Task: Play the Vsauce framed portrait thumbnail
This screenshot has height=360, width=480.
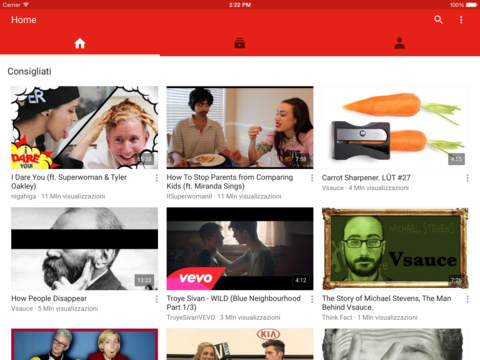Action: [395, 249]
